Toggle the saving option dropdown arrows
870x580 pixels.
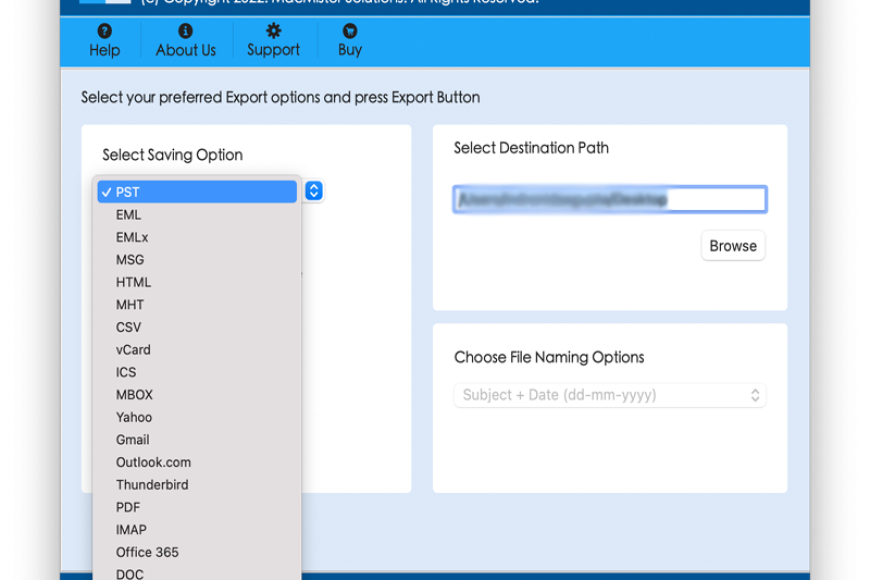pyautogui.click(x=313, y=191)
